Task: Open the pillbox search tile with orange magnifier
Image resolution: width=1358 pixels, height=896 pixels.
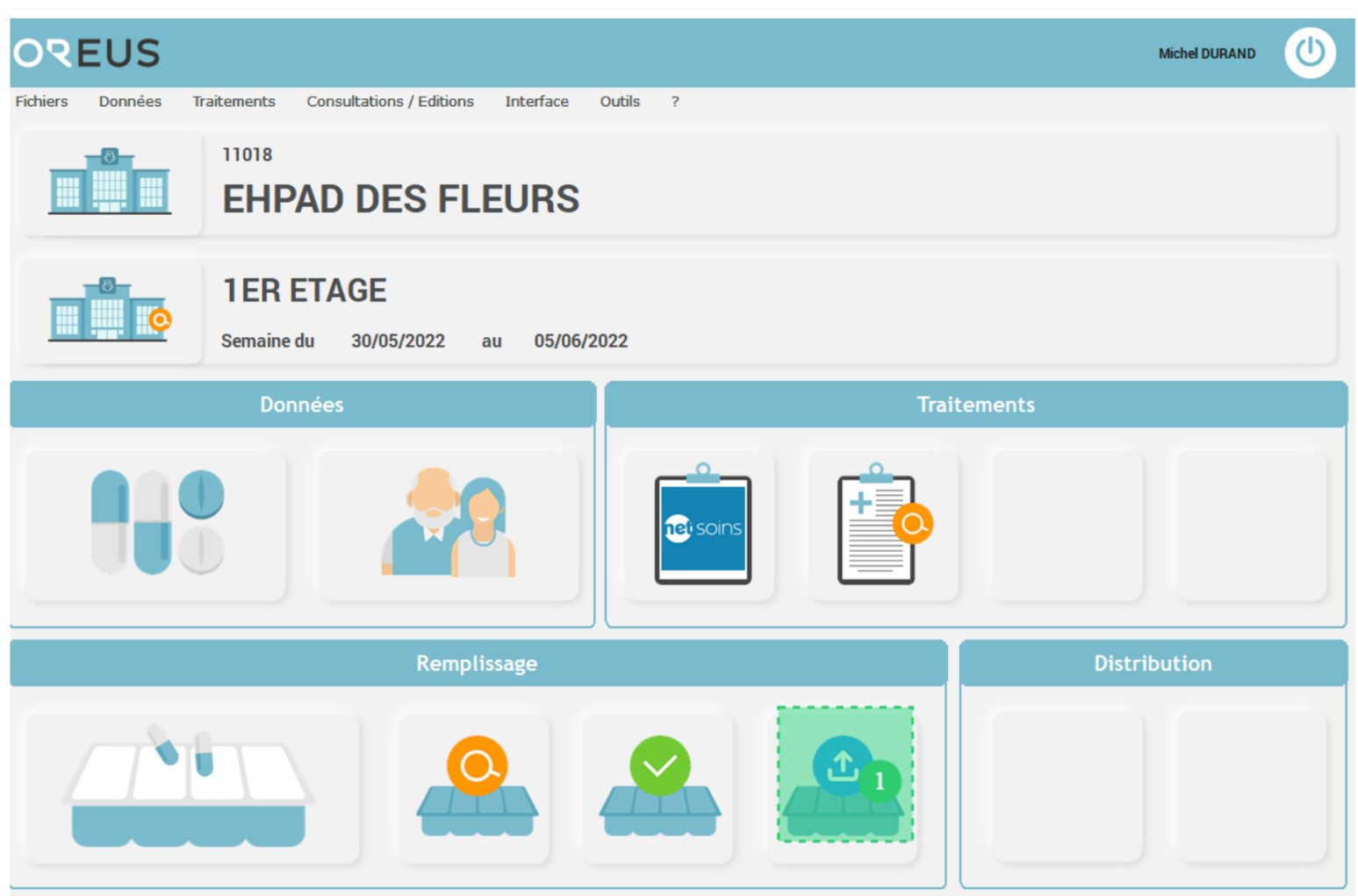Action: (475, 788)
